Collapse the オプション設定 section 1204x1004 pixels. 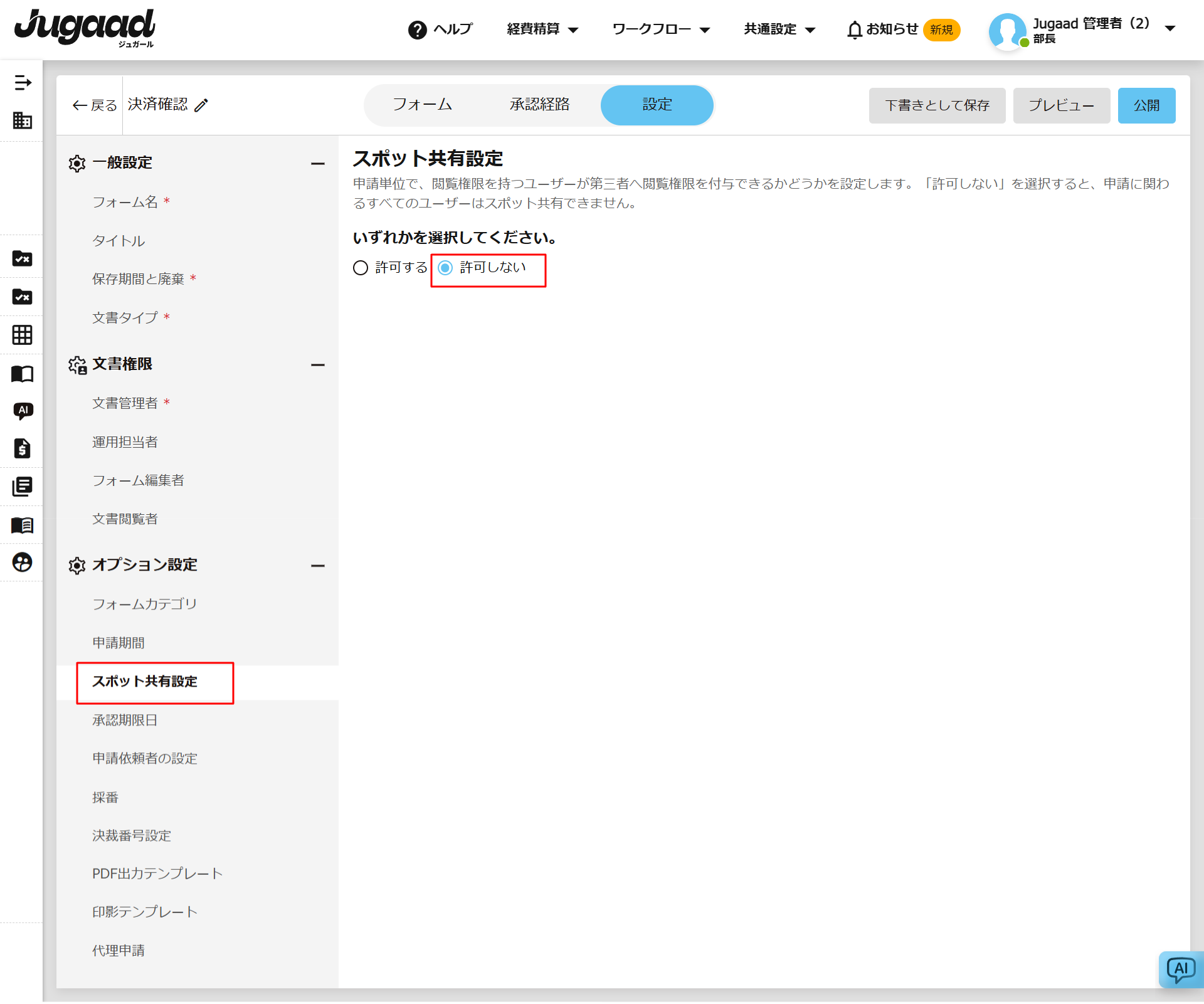click(318, 566)
